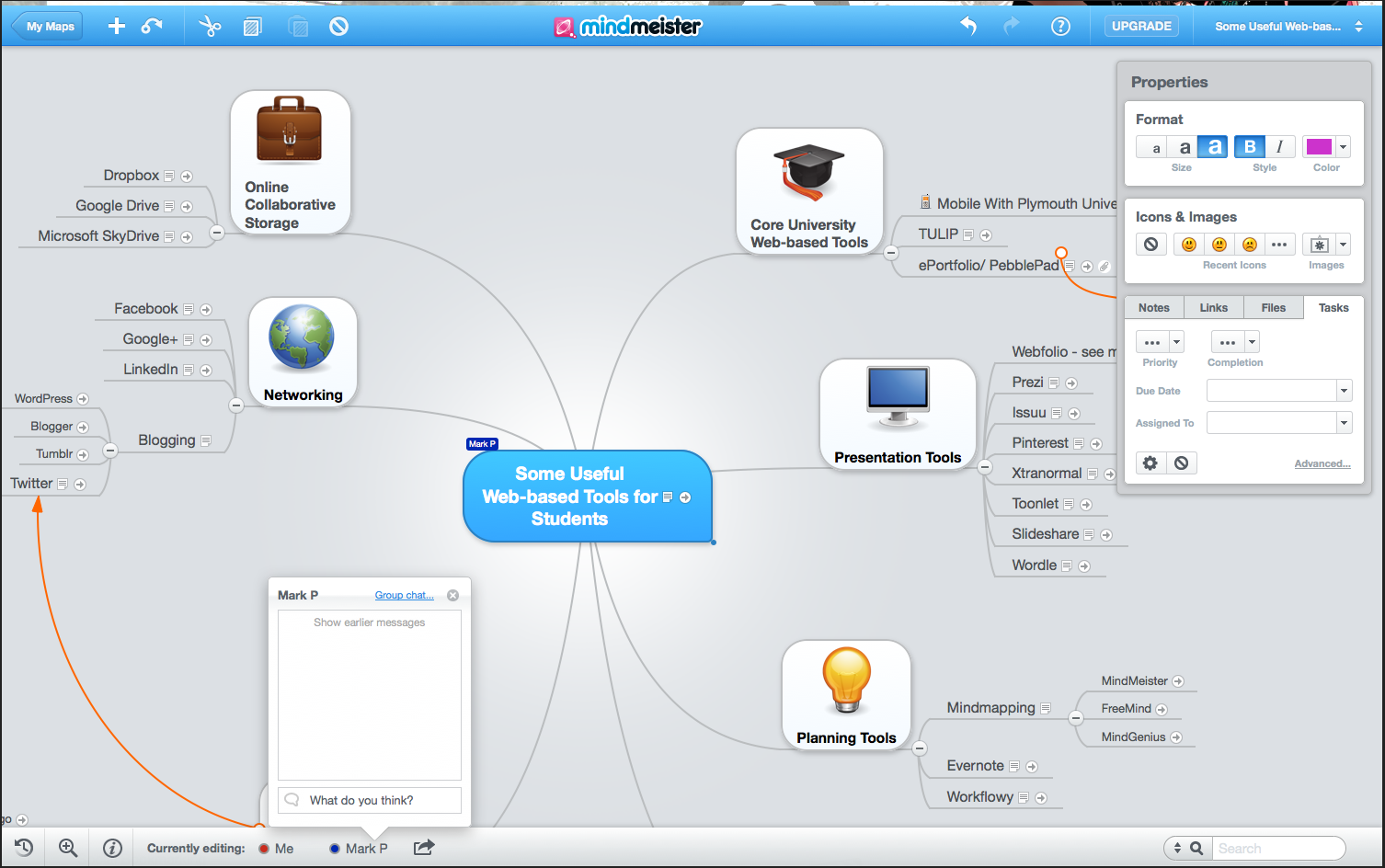Select the largest font size option

click(x=1214, y=147)
